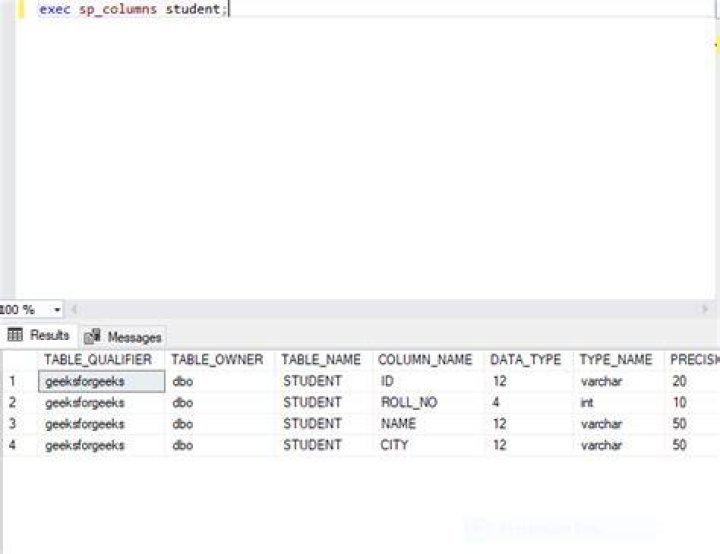Select the varchar cell in CITY row
Viewport: 720px width, 554px height.
tap(619, 445)
